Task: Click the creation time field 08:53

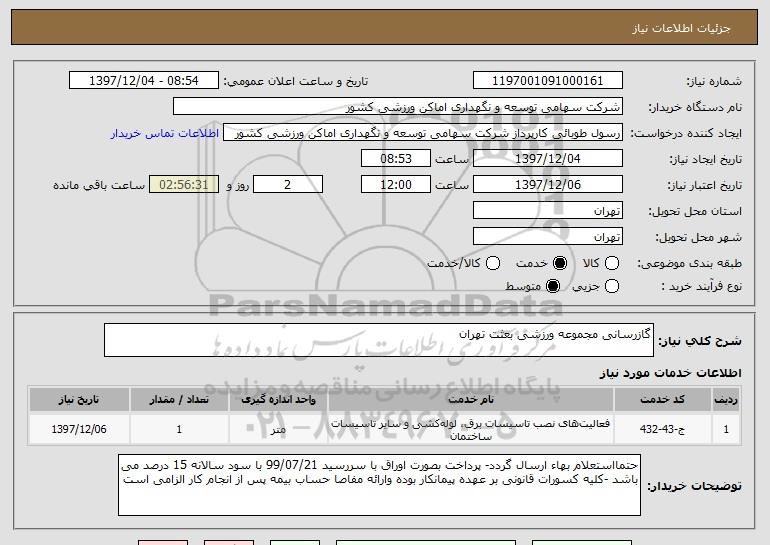Action: point(396,159)
